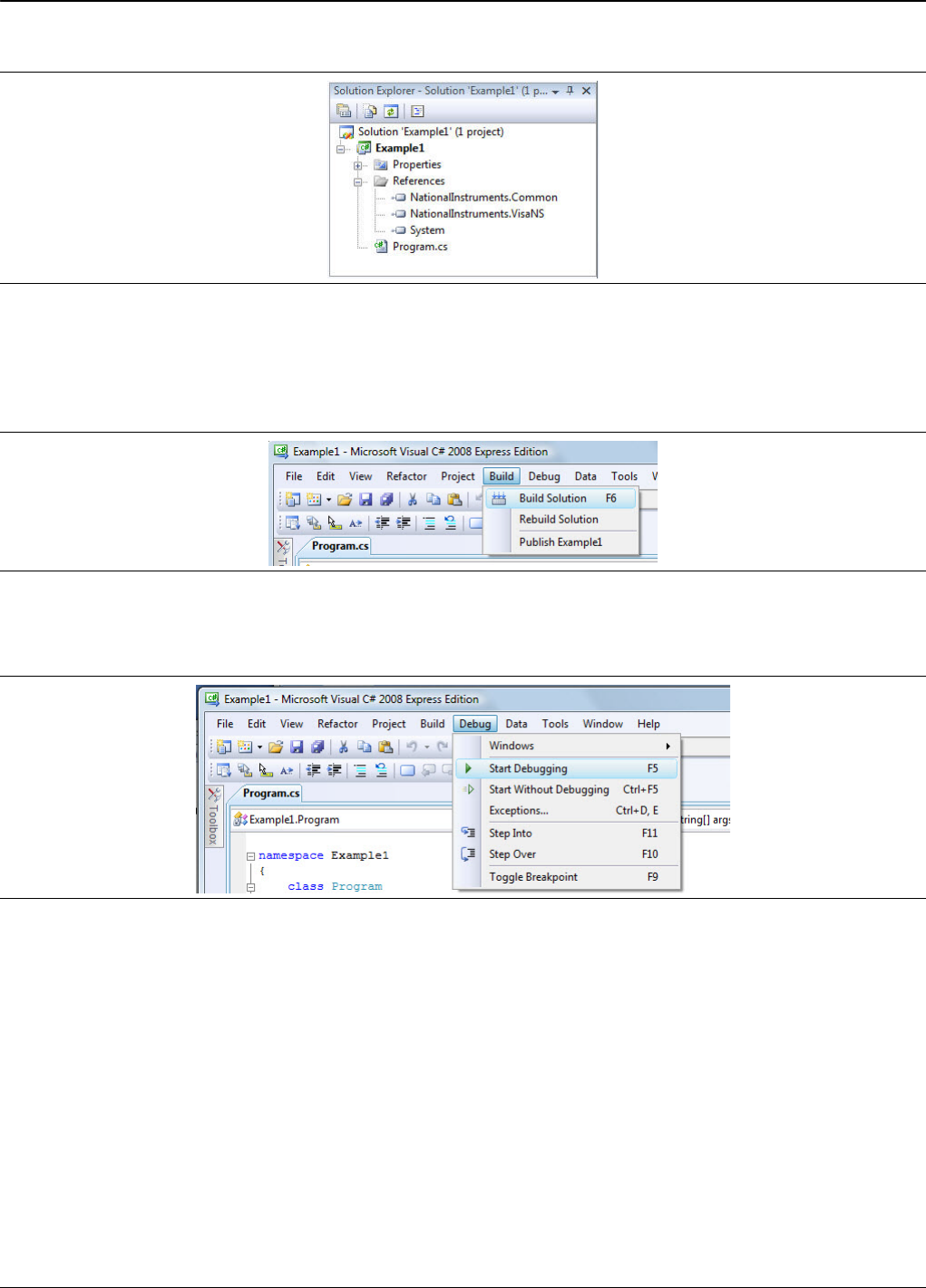The height and width of the screenshot is (1288, 926).
Task: Pin Solution Explorer with auto-hide pushpin
Action: tap(570, 91)
